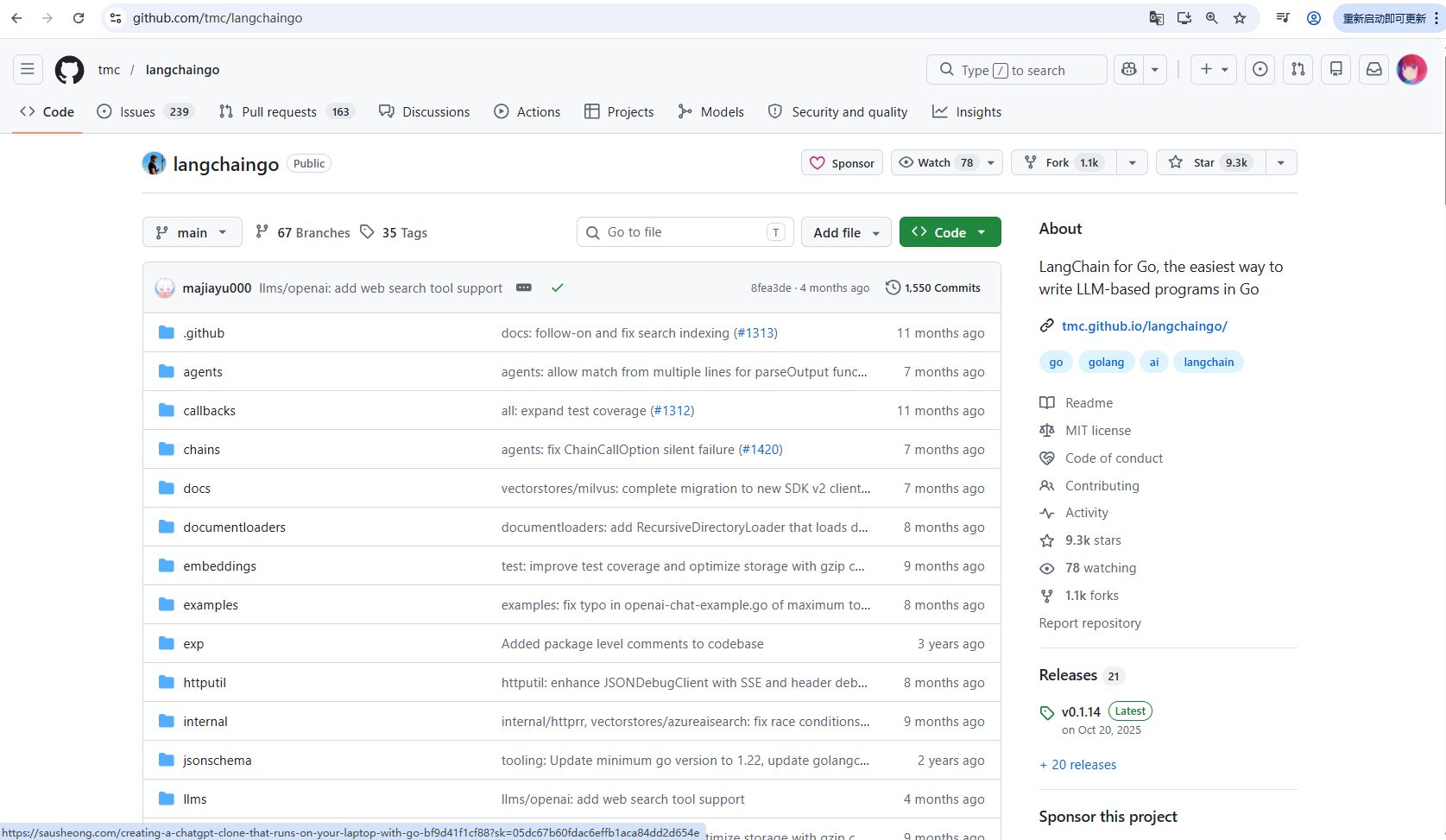Reload the current page

tap(79, 18)
